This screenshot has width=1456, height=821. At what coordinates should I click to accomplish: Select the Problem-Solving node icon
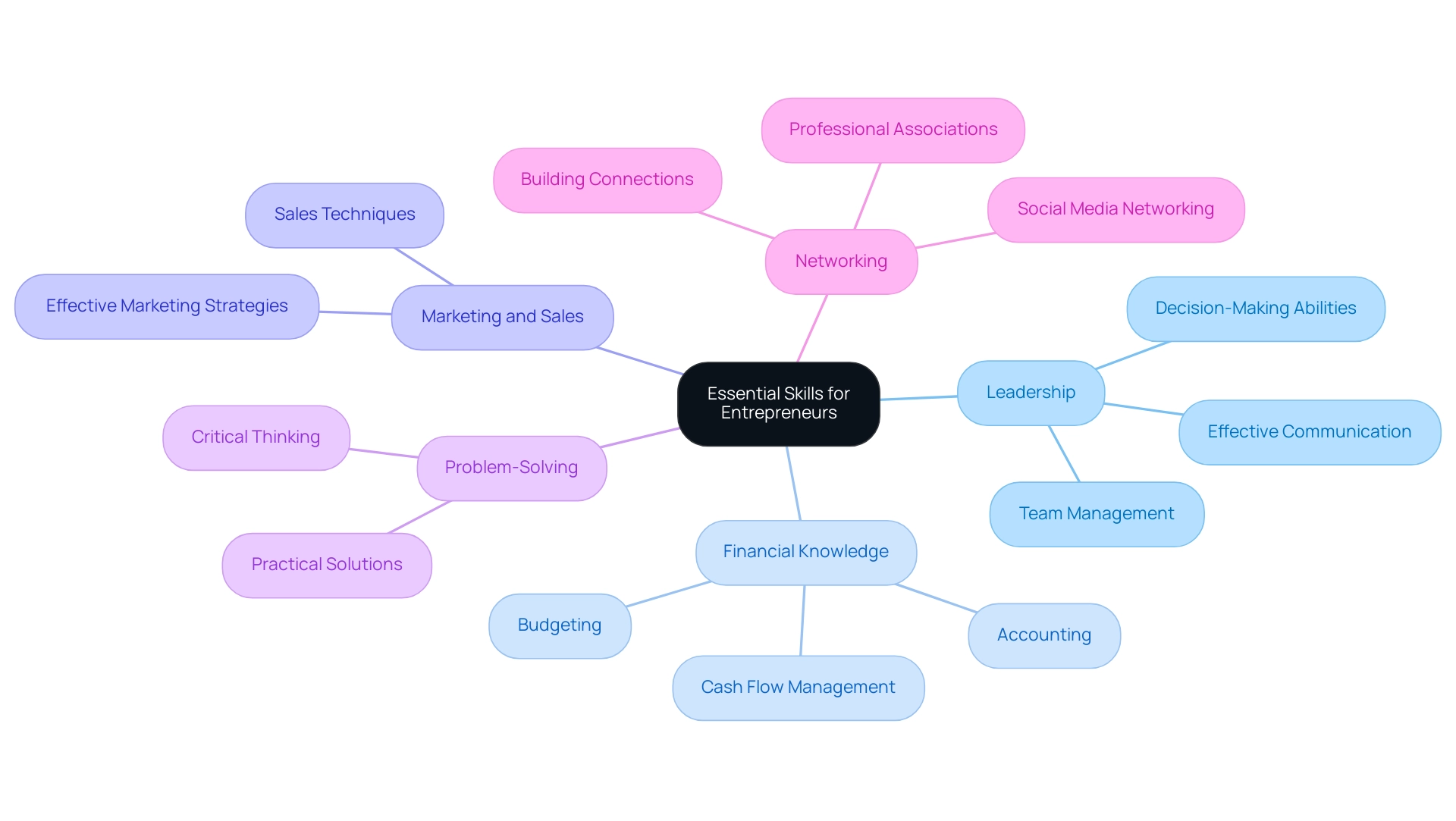click(x=511, y=466)
